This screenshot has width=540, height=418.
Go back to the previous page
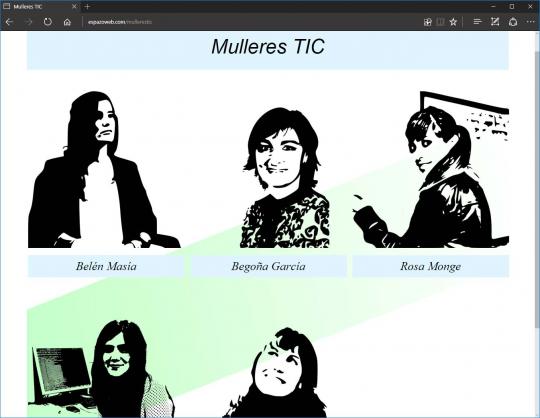9,22
